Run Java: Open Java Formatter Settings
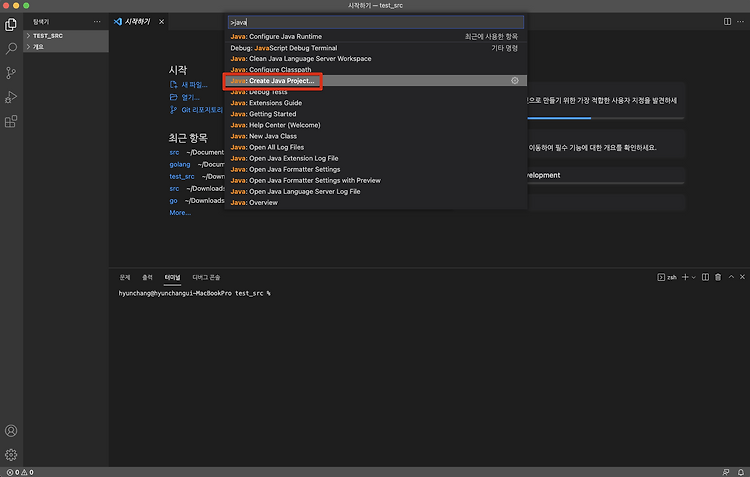Screen dimensions: 750x477 (x=376, y=169)
